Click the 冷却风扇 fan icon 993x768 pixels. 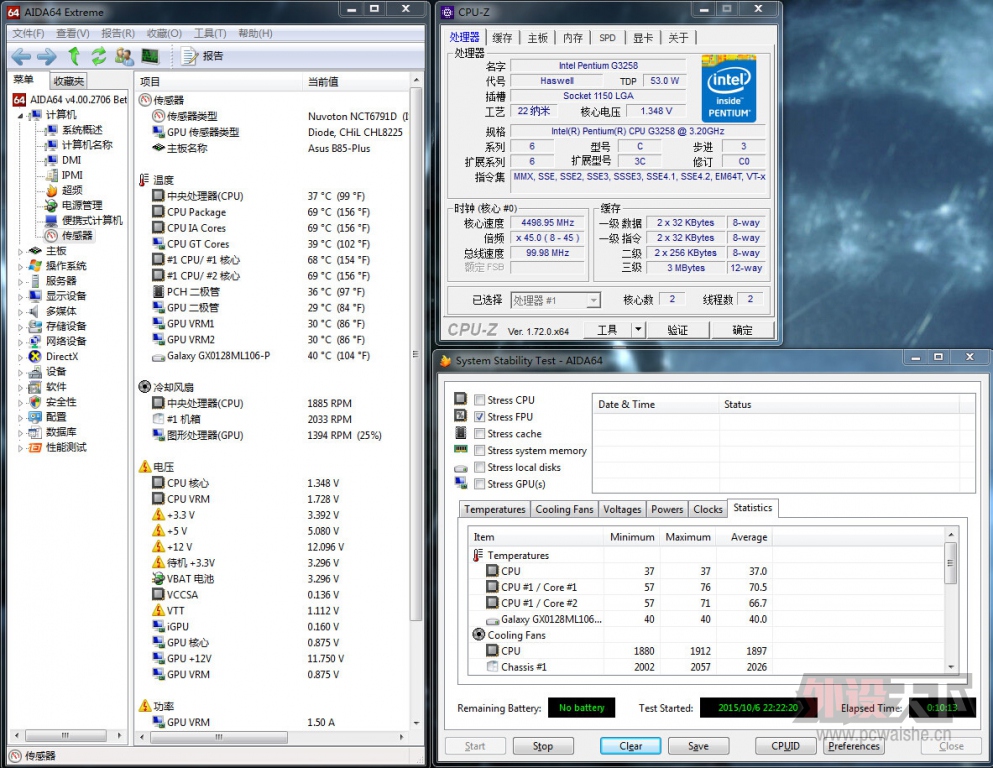145,387
